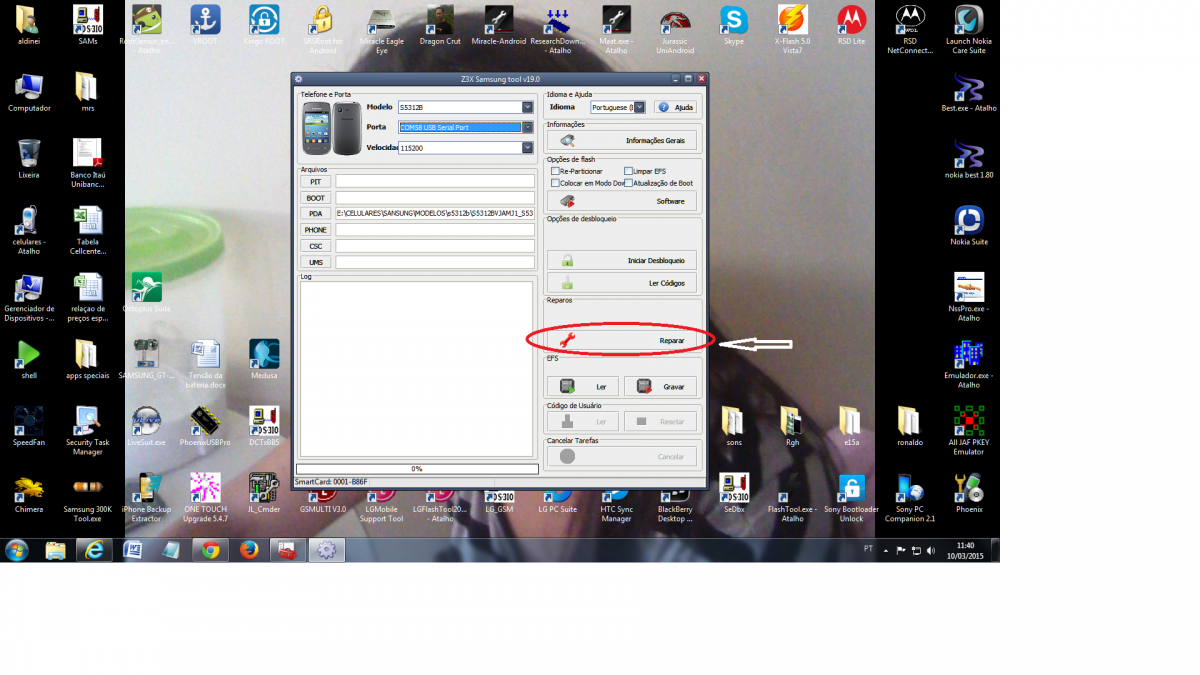Expand the Porta COM58 USB Serial Port dropdown

(x=527, y=127)
